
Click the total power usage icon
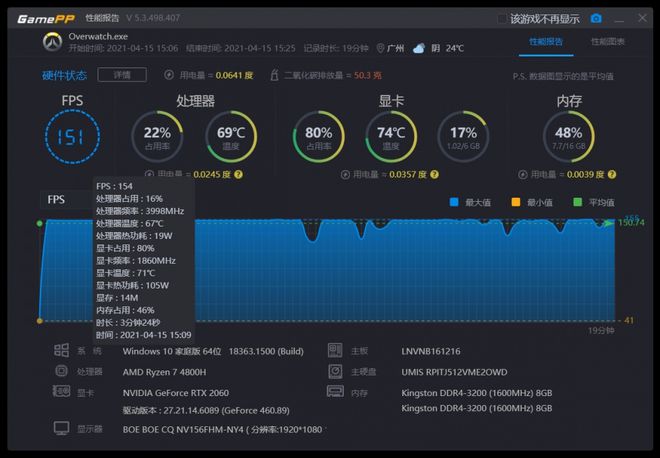pyautogui.click(x=169, y=75)
